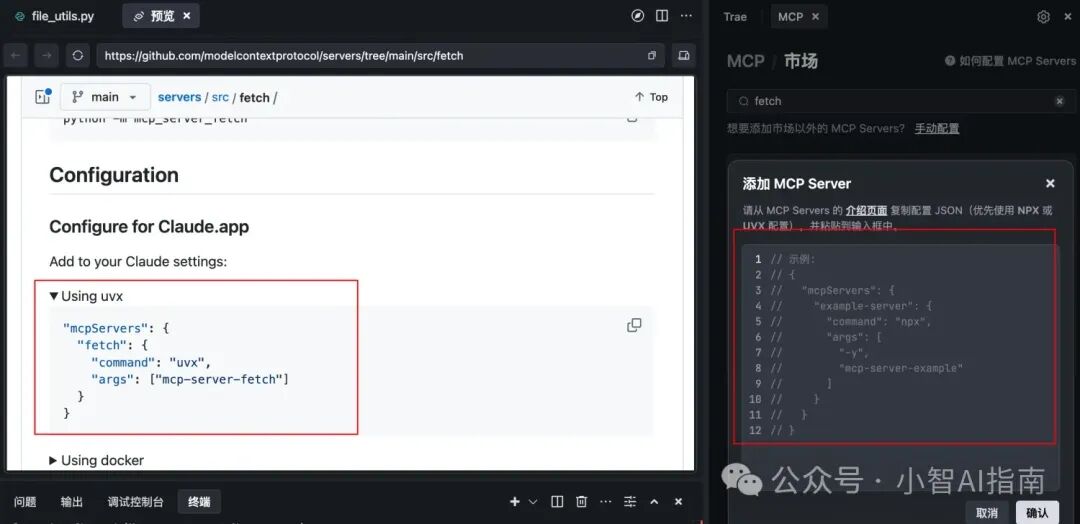Open the new terminal profile dropdown
This screenshot has width=1080, height=524.
pyautogui.click(x=532, y=502)
